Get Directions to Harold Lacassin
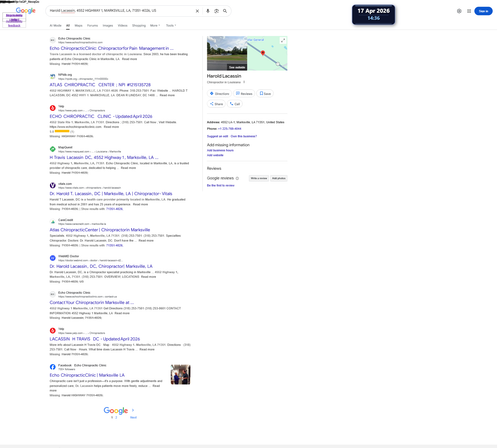This screenshot has height=448, width=500. tap(219, 94)
